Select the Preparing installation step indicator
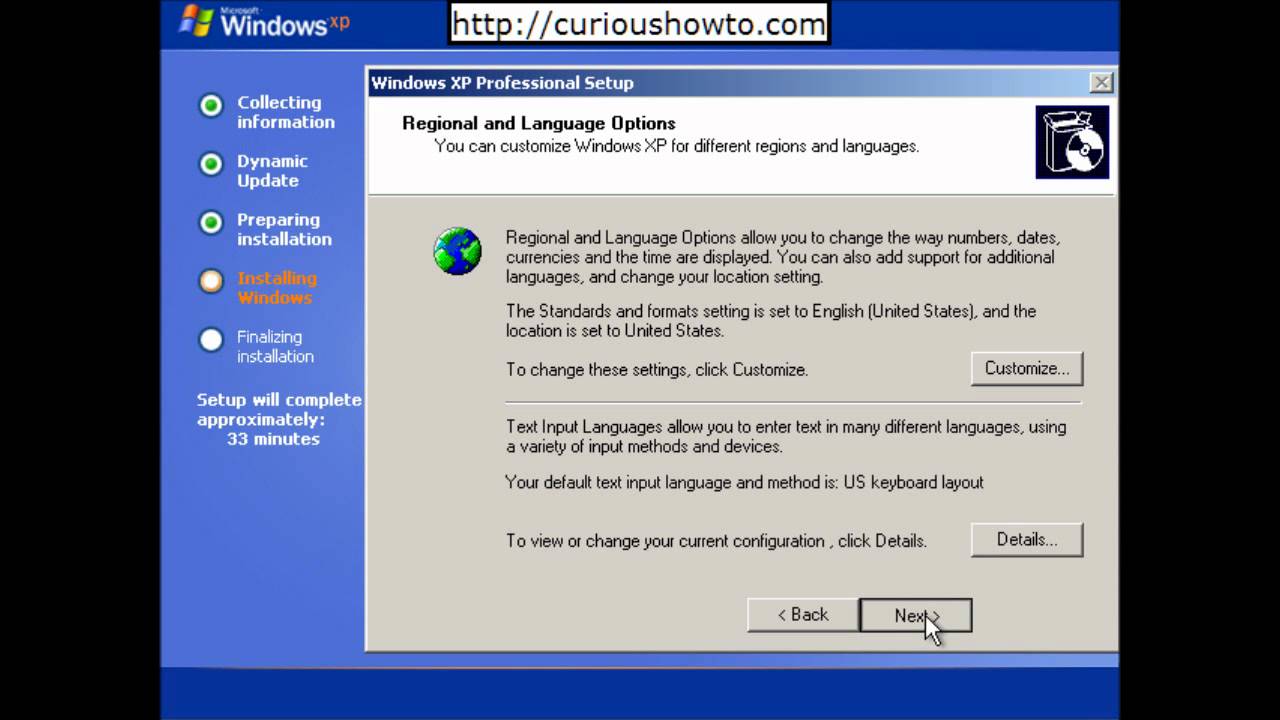Image resolution: width=1280 pixels, height=720 pixels. point(211,222)
